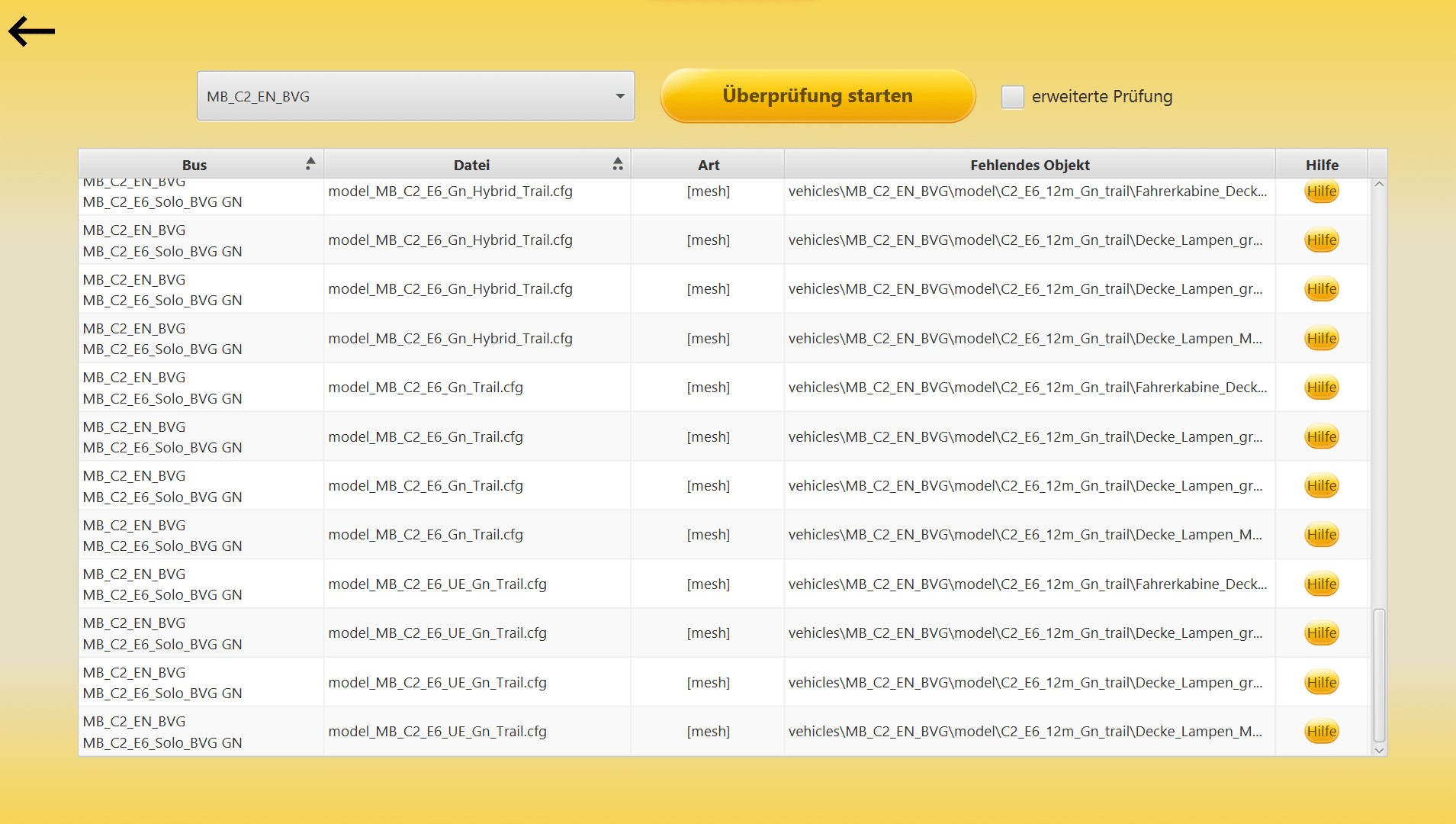Click the table's vertical scrollbar thumb
The width and height of the screenshot is (1456, 824).
point(1378,675)
